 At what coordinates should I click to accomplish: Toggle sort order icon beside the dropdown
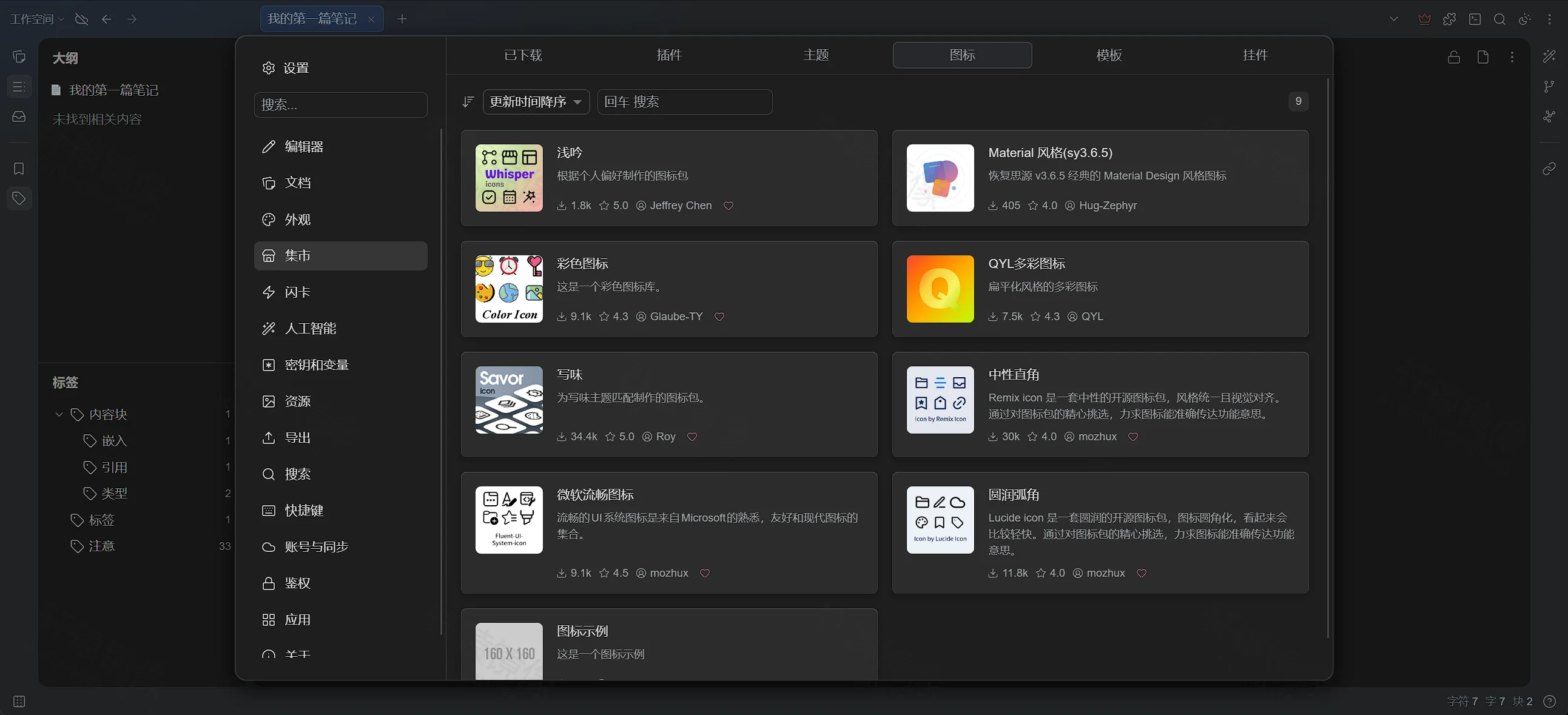(468, 102)
